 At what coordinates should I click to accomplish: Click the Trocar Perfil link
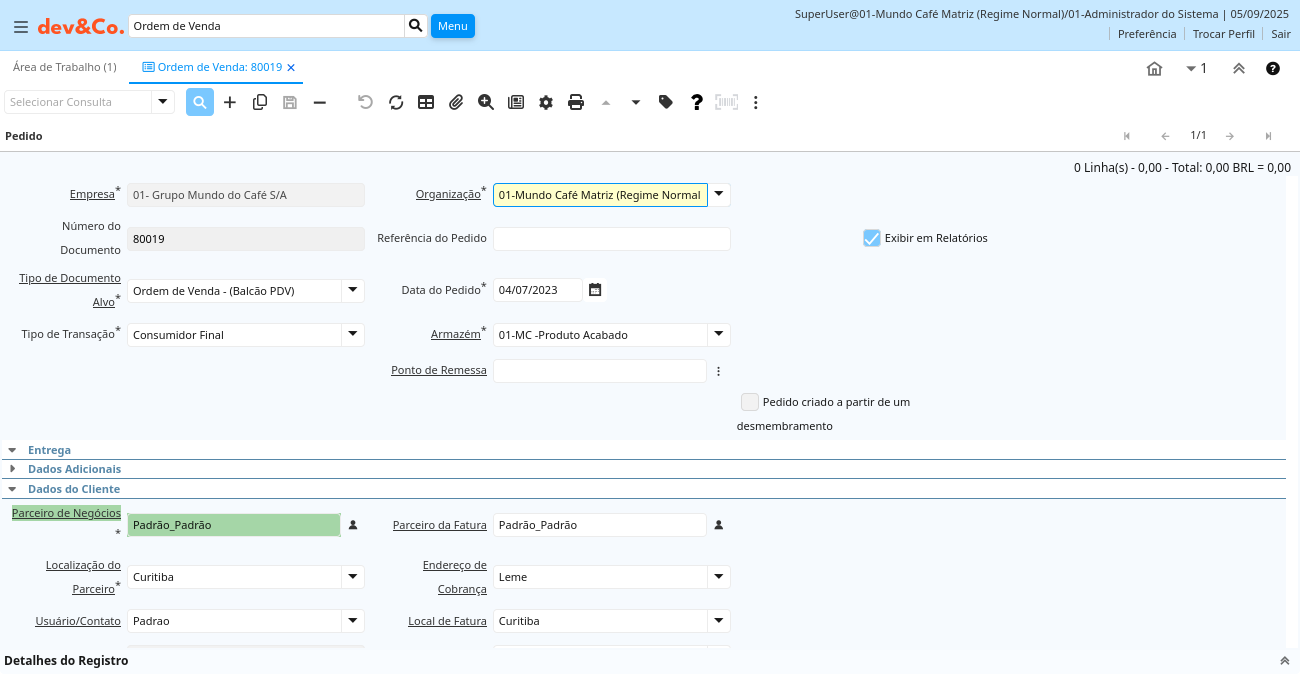(1223, 34)
